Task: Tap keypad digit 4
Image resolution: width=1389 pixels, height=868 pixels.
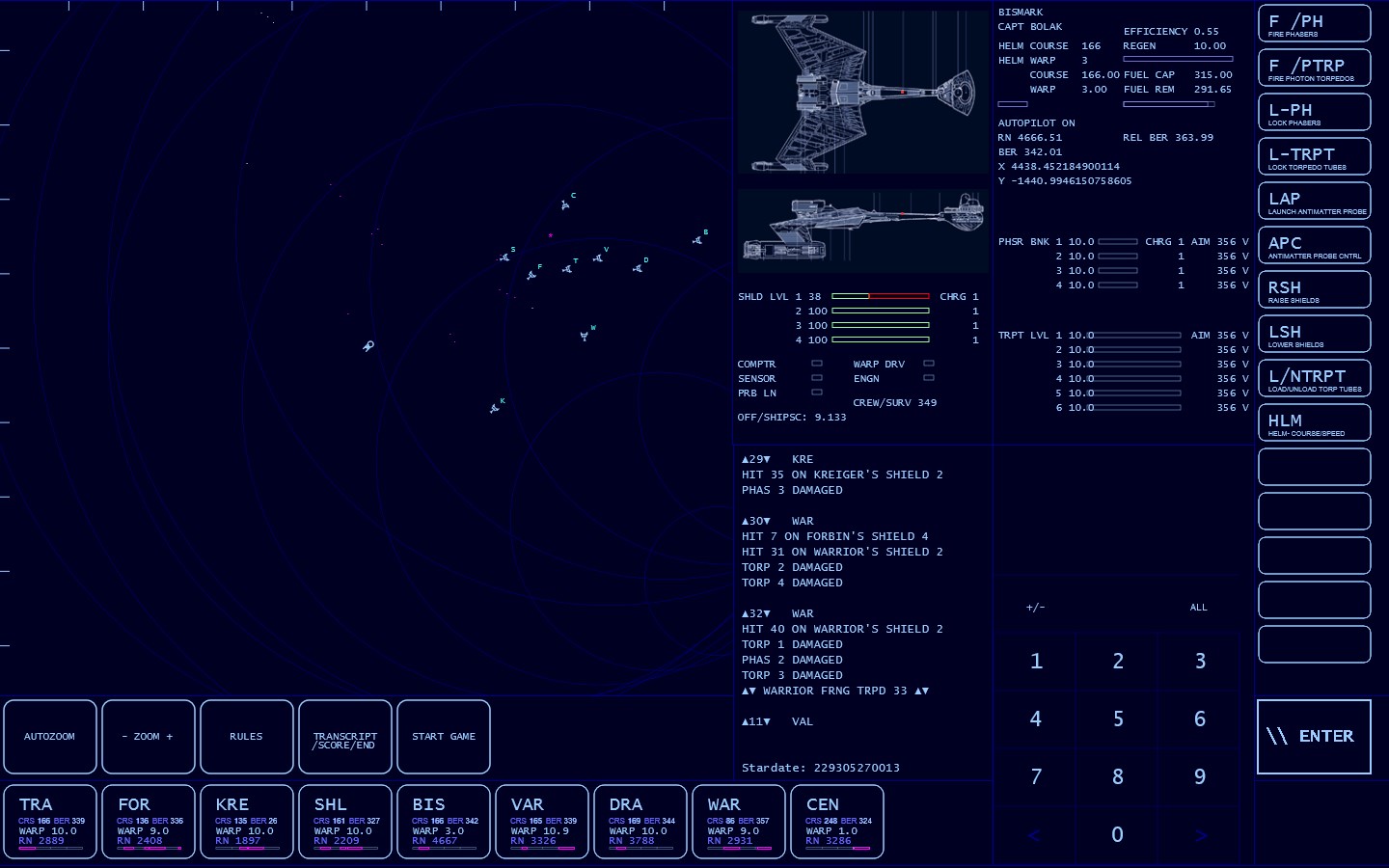Action: 1036,719
